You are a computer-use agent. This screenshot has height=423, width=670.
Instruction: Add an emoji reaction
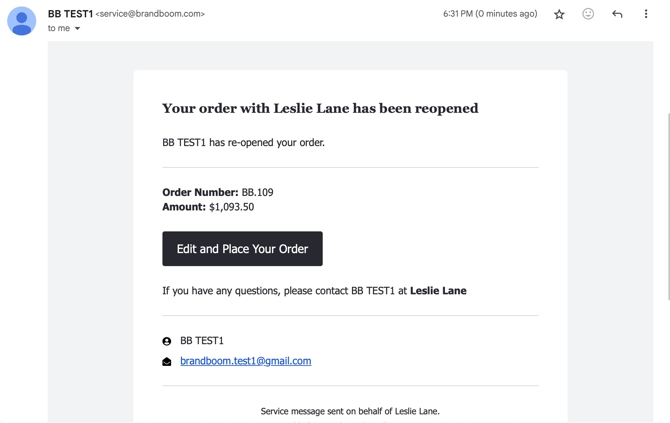pos(588,14)
